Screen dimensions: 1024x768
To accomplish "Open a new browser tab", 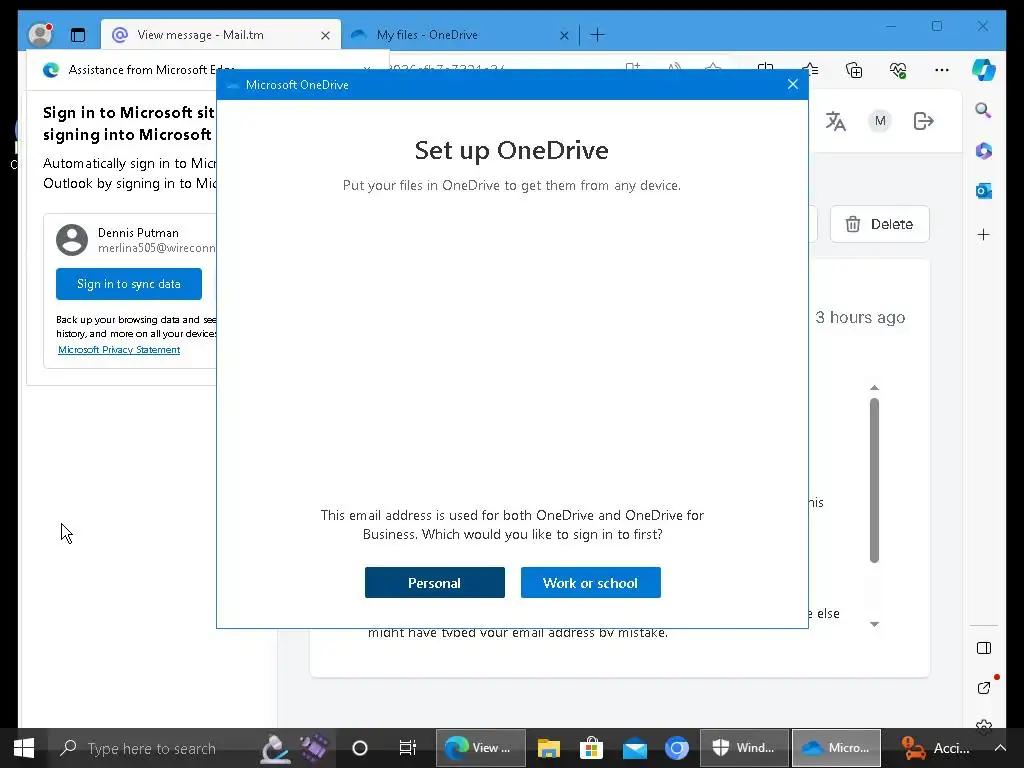I will point(598,35).
